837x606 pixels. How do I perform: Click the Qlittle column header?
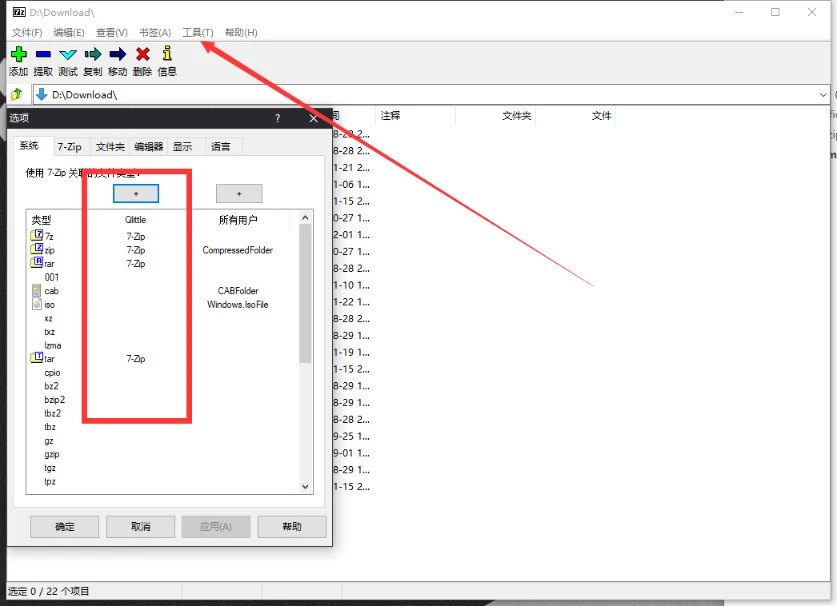[x=136, y=220]
